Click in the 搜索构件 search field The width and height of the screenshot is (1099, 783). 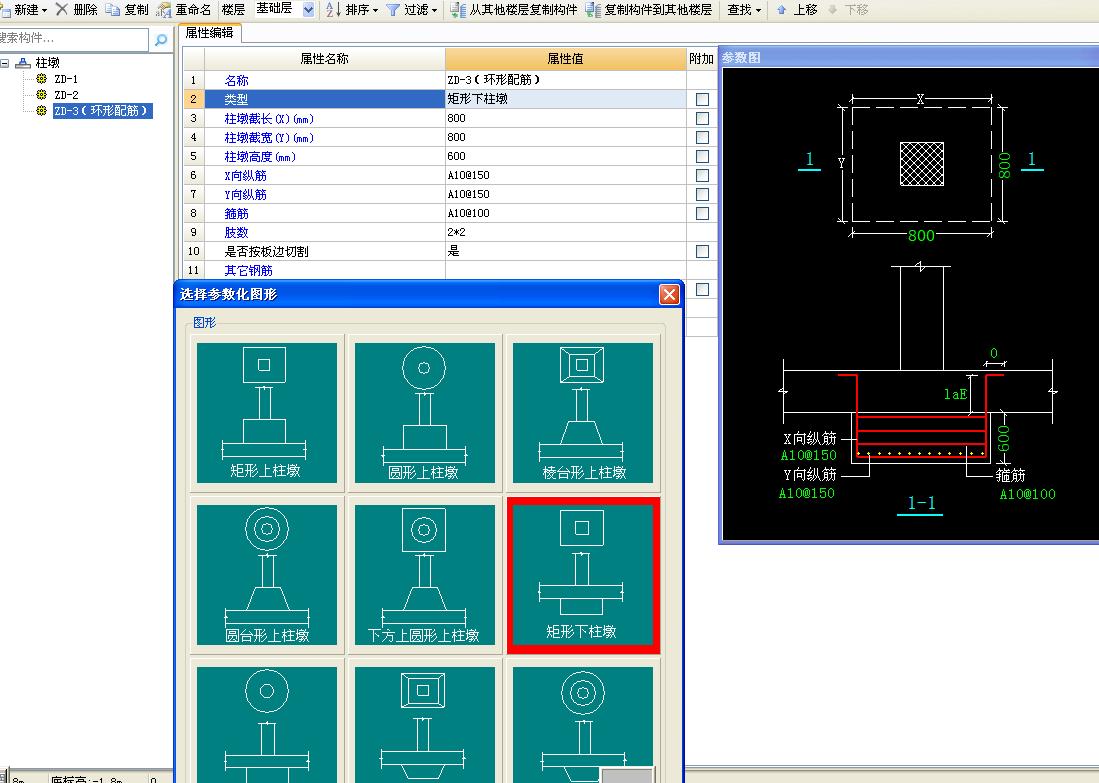[73, 39]
